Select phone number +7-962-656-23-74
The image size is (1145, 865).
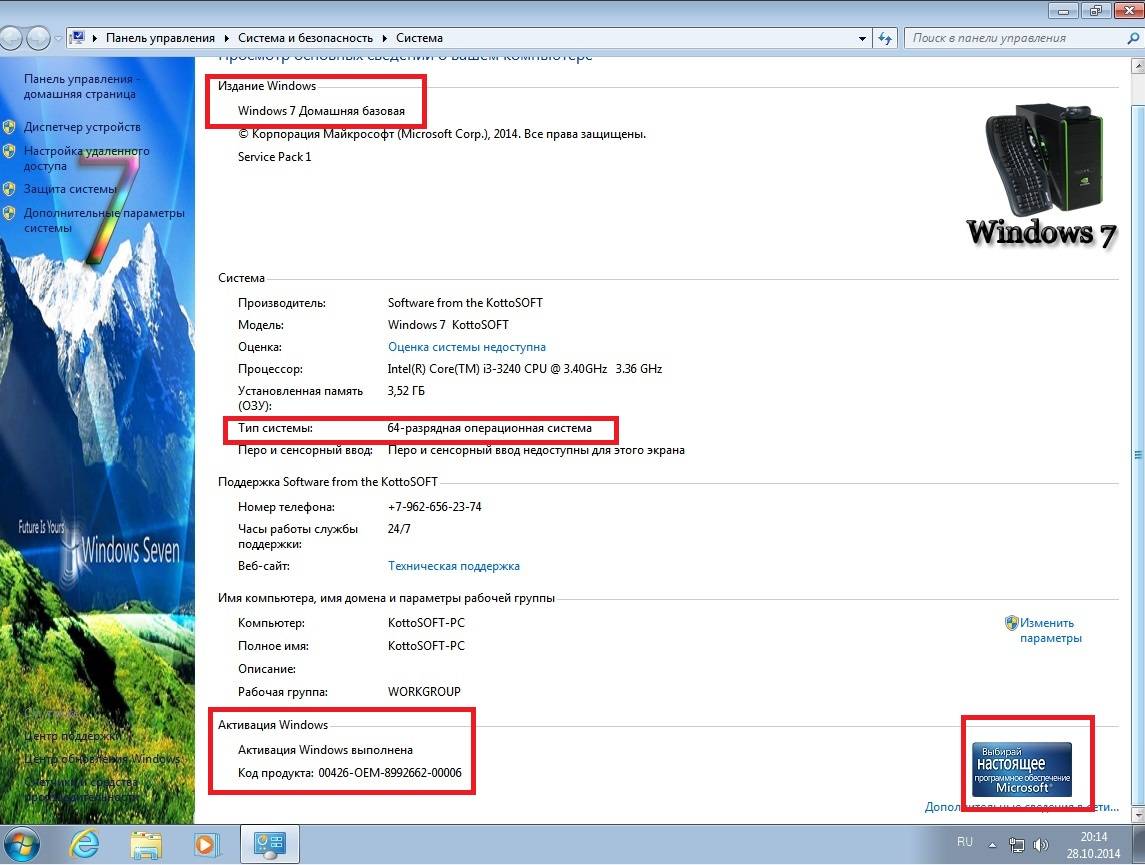[434, 507]
